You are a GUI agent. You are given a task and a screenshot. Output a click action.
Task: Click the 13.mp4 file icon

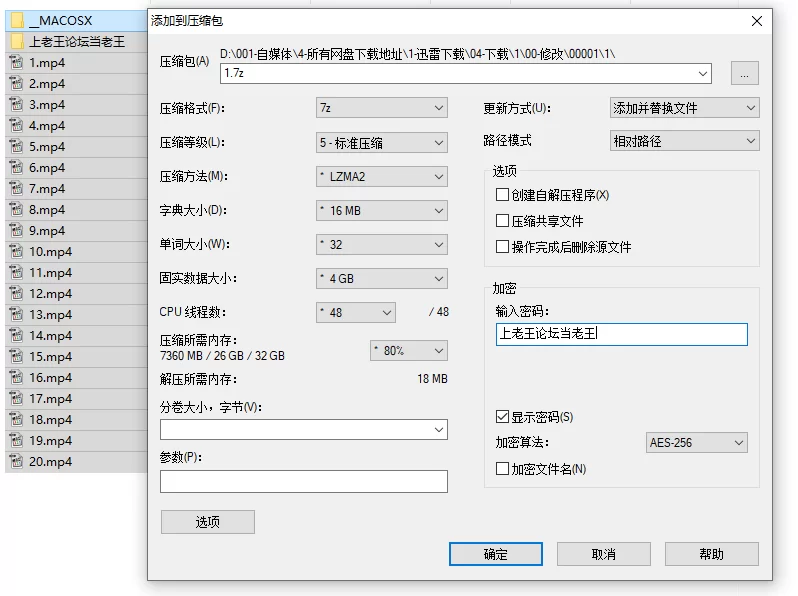click(x=16, y=315)
